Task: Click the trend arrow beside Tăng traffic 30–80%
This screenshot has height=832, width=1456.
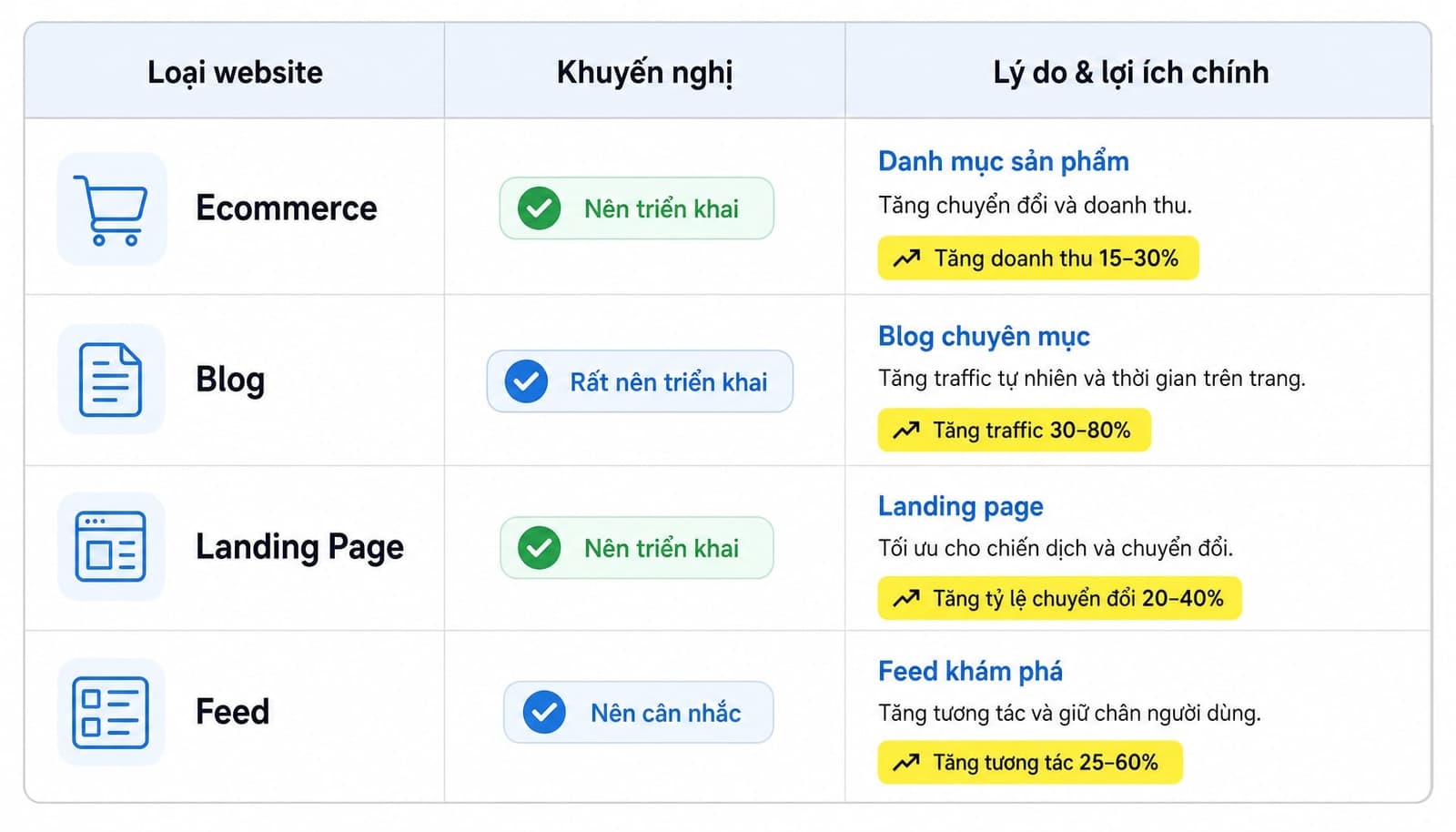Action: click(906, 431)
